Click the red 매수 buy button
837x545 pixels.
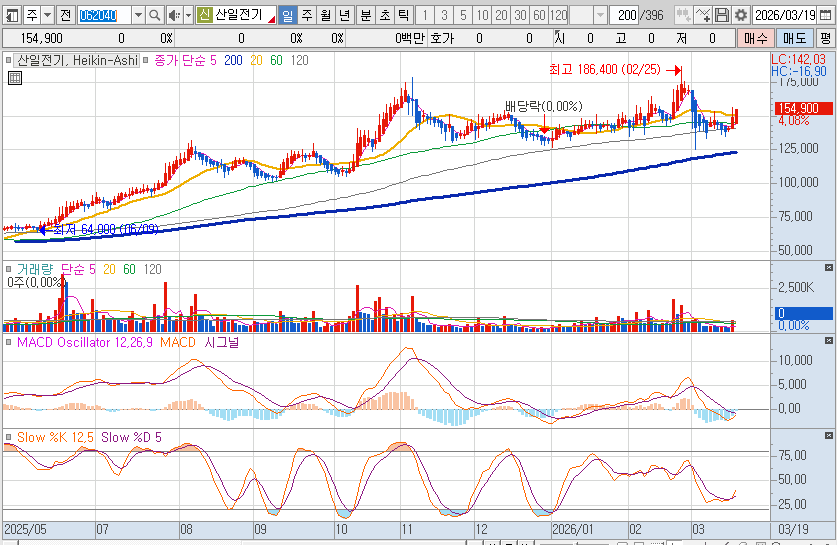point(755,38)
